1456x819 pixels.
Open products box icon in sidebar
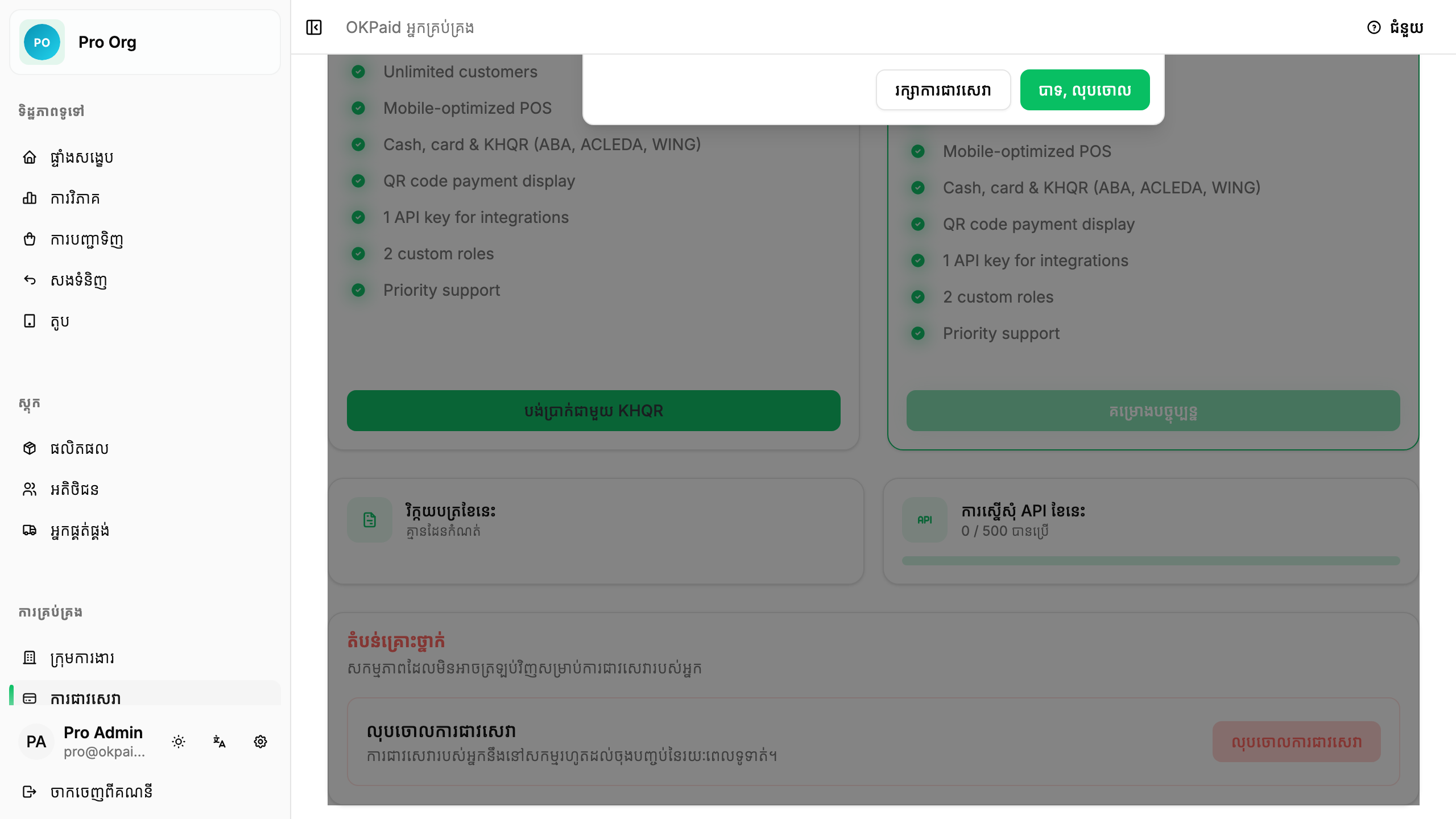click(x=30, y=448)
